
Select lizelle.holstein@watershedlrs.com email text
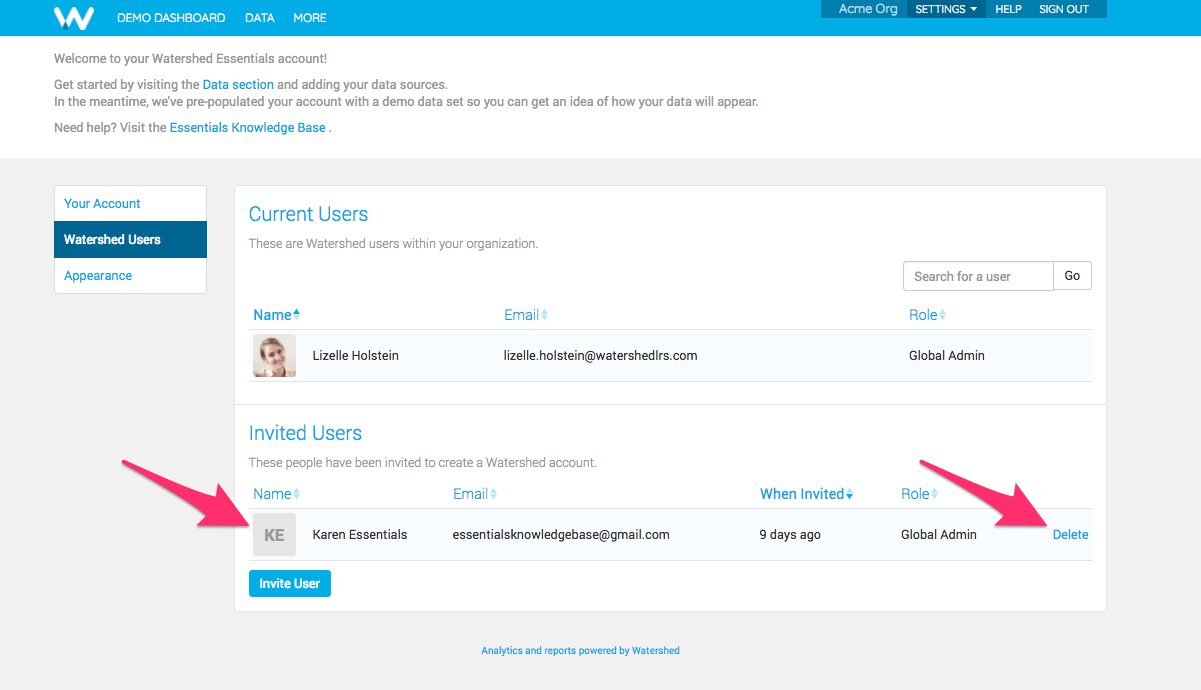[x=601, y=356]
